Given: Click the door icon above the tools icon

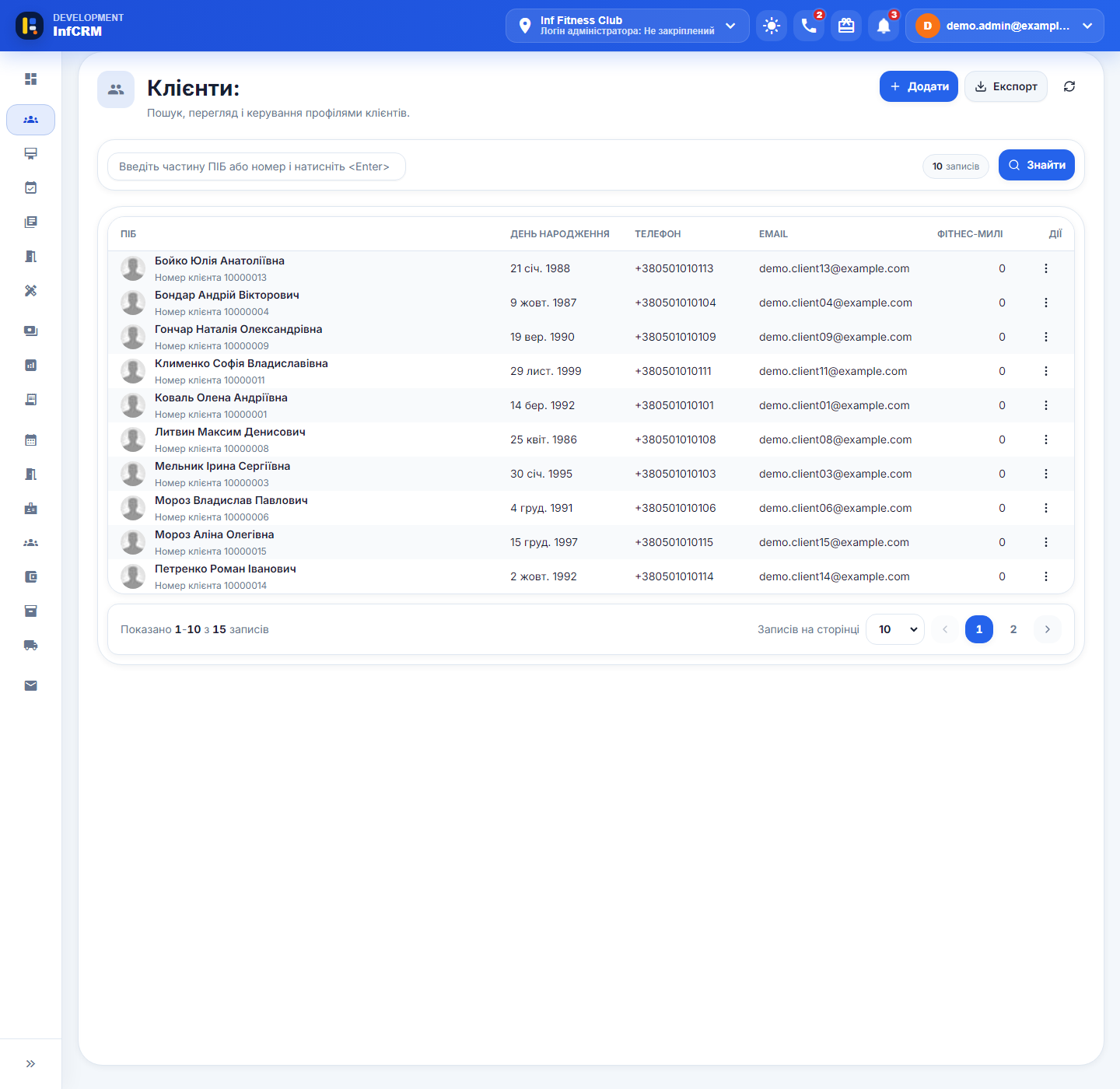Looking at the screenshot, I should click(30, 257).
